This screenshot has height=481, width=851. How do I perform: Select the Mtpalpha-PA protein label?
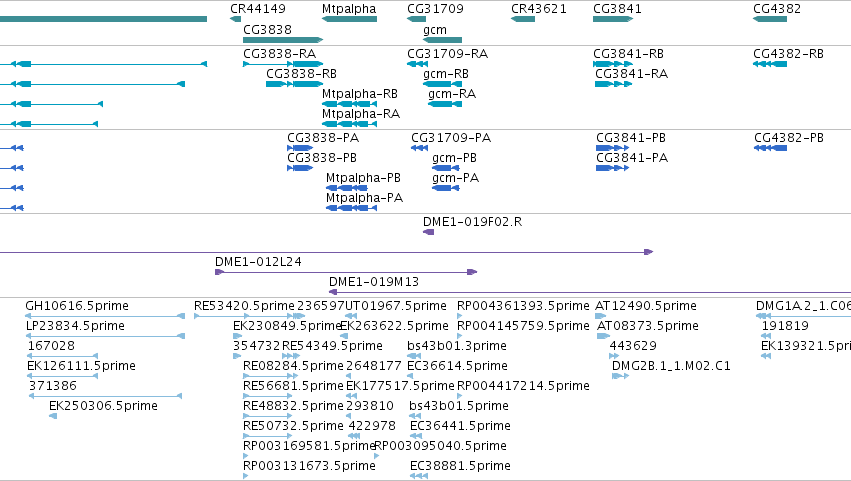364,198
